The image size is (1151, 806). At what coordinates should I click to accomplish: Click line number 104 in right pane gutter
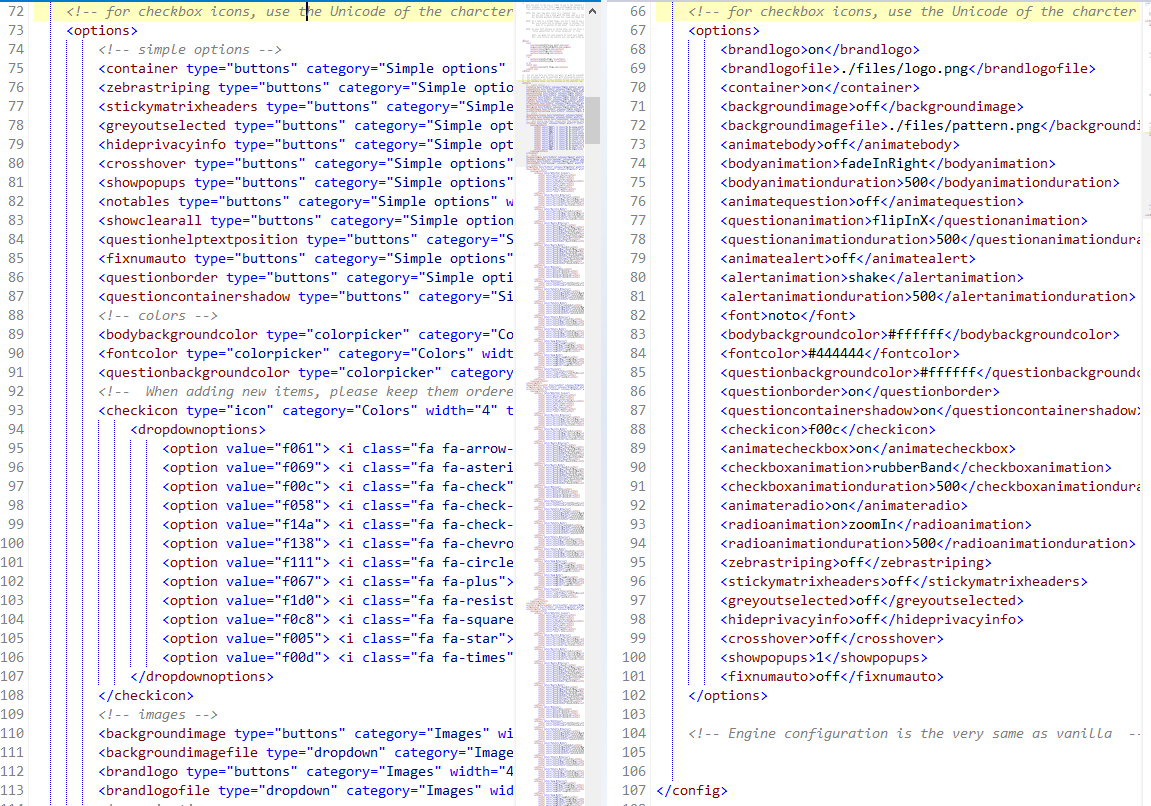click(x=634, y=733)
